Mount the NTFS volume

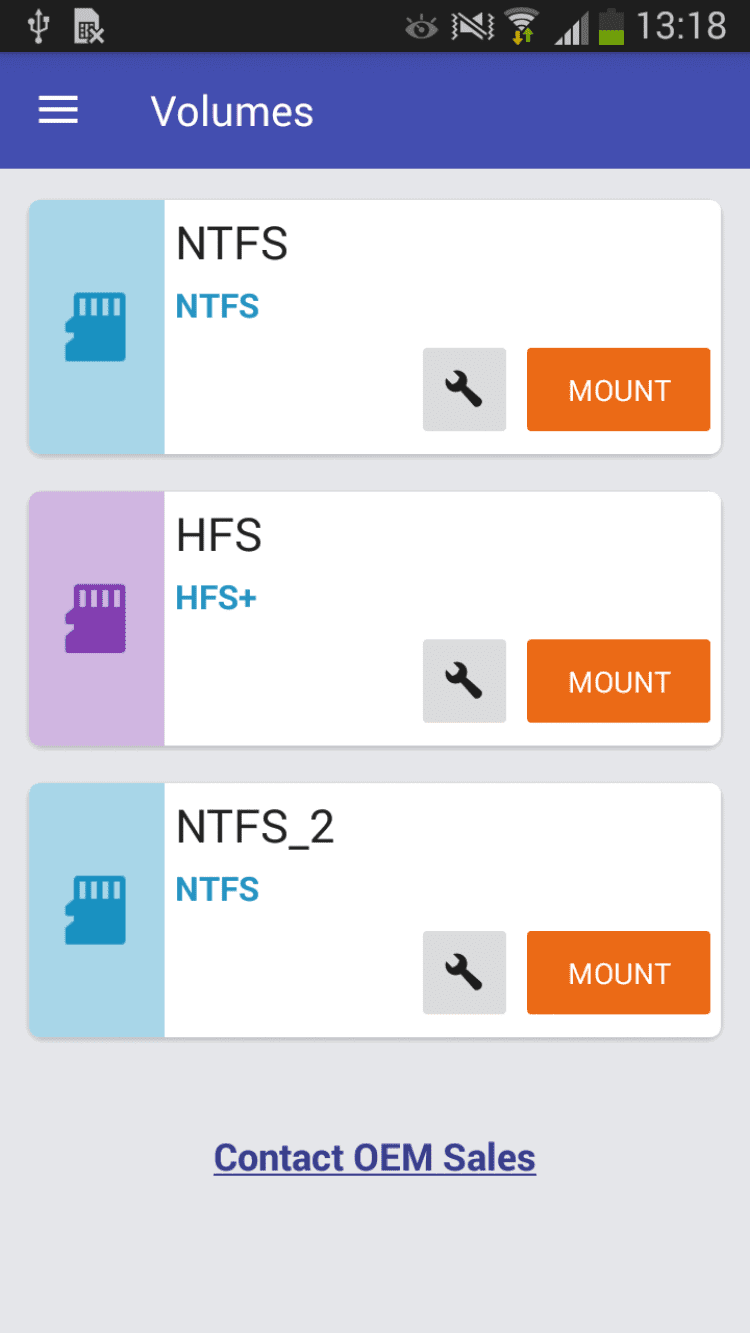[x=618, y=390]
